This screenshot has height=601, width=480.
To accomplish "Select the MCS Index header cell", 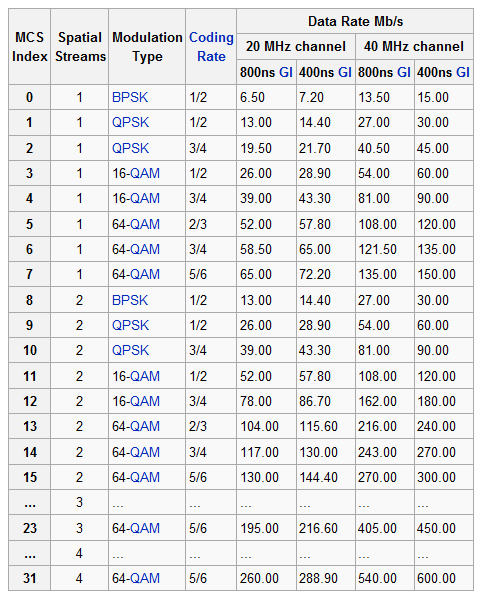I will click(30, 47).
